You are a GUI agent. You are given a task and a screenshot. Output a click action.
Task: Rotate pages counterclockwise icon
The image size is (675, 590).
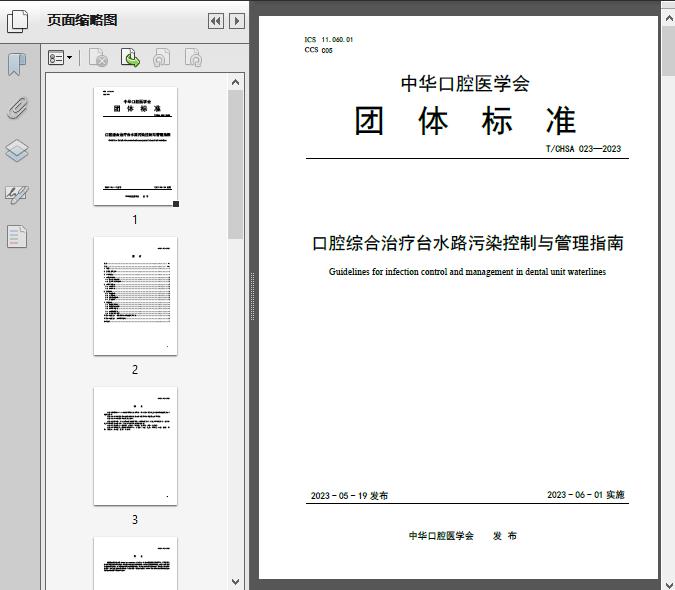click(161, 58)
